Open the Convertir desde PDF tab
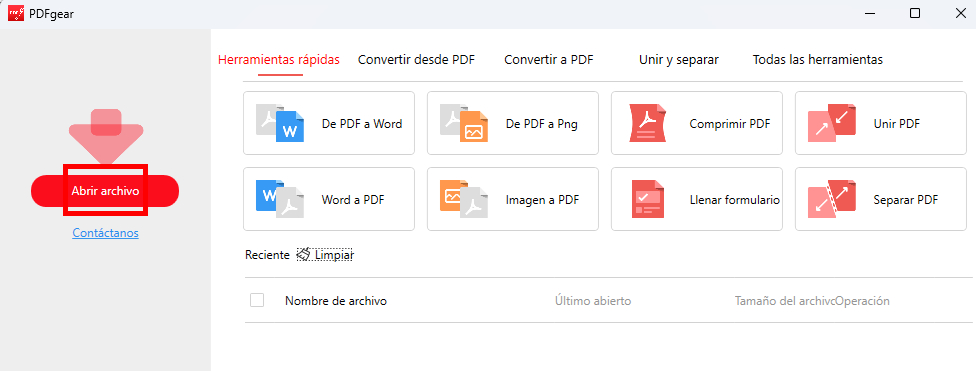The width and height of the screenshot is (976, 371). [x=416, y=60]
